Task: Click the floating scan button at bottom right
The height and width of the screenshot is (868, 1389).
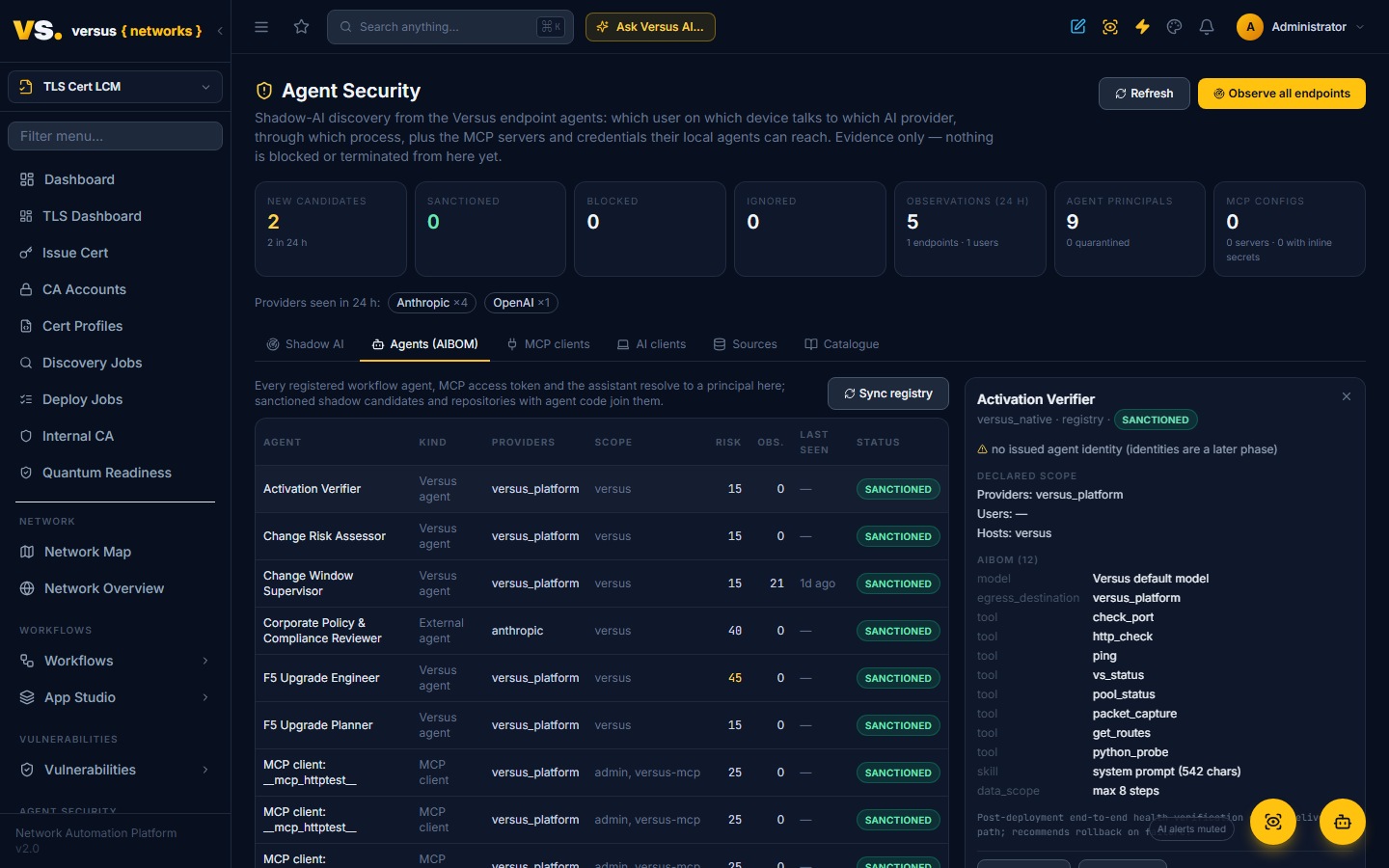Action: click(x=1273, y=822)
